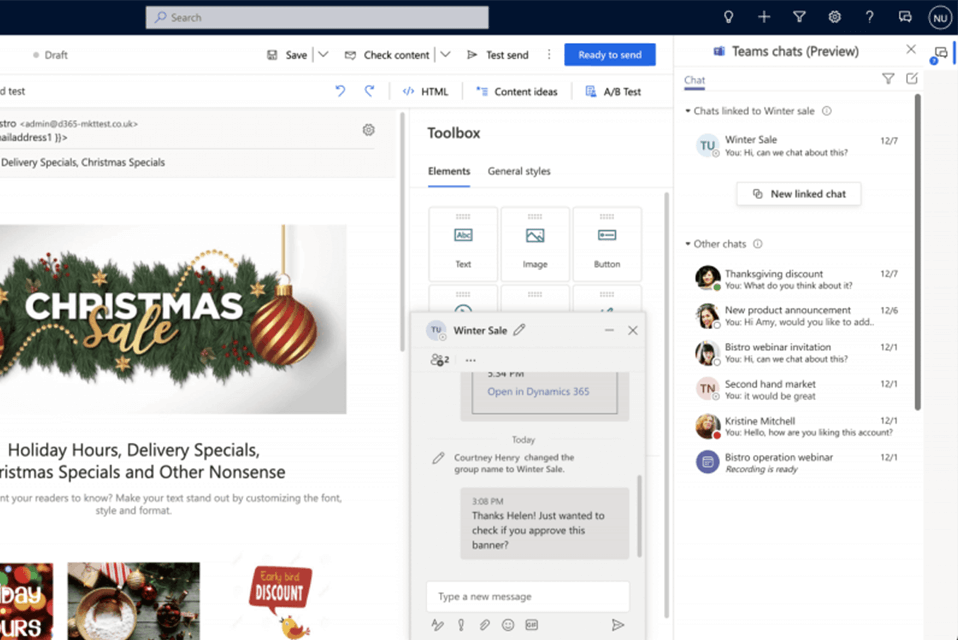Click the undo arrow in the editor toolbar
Viewport: 958px width, 640px height.
click(340, 91)
